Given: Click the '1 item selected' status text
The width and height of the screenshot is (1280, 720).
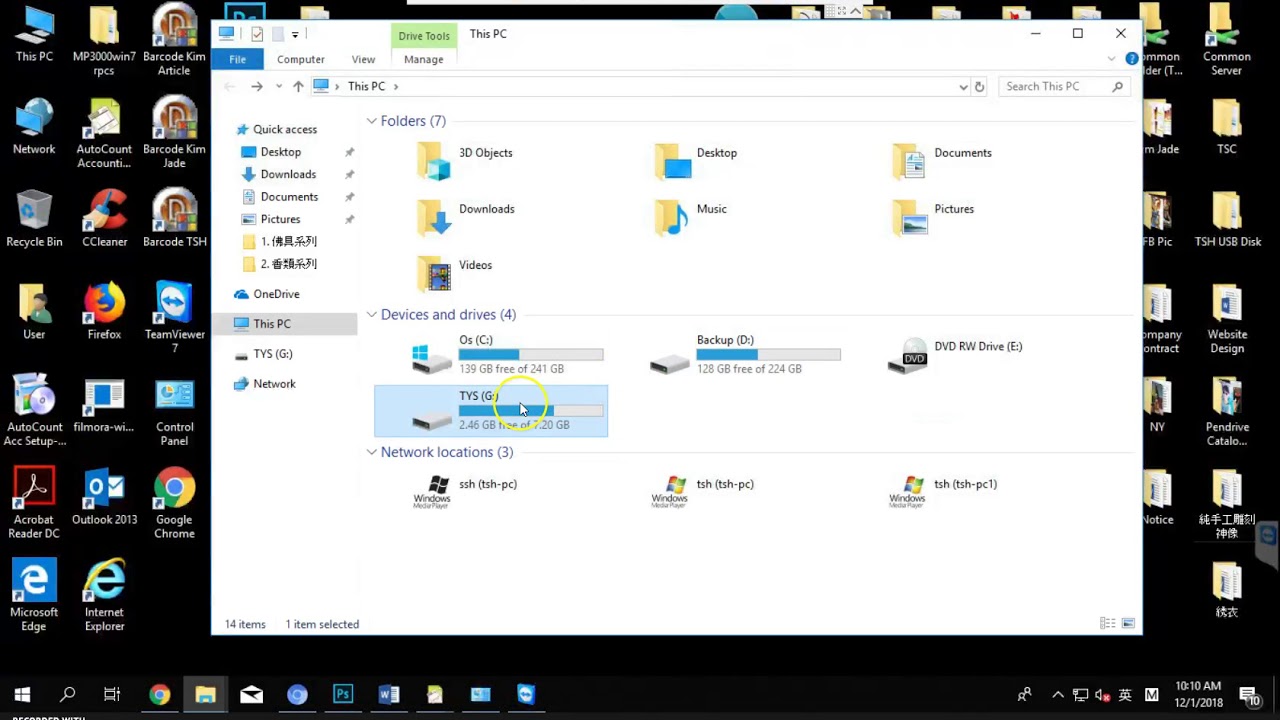Looking at the screenshot, I should tap(322, 624).
